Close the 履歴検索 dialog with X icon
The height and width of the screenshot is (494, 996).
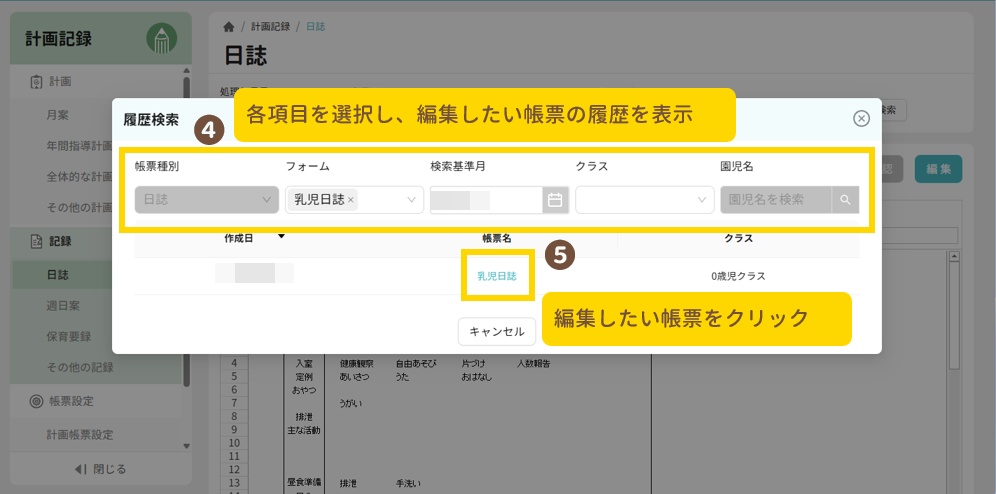point(861,119)
